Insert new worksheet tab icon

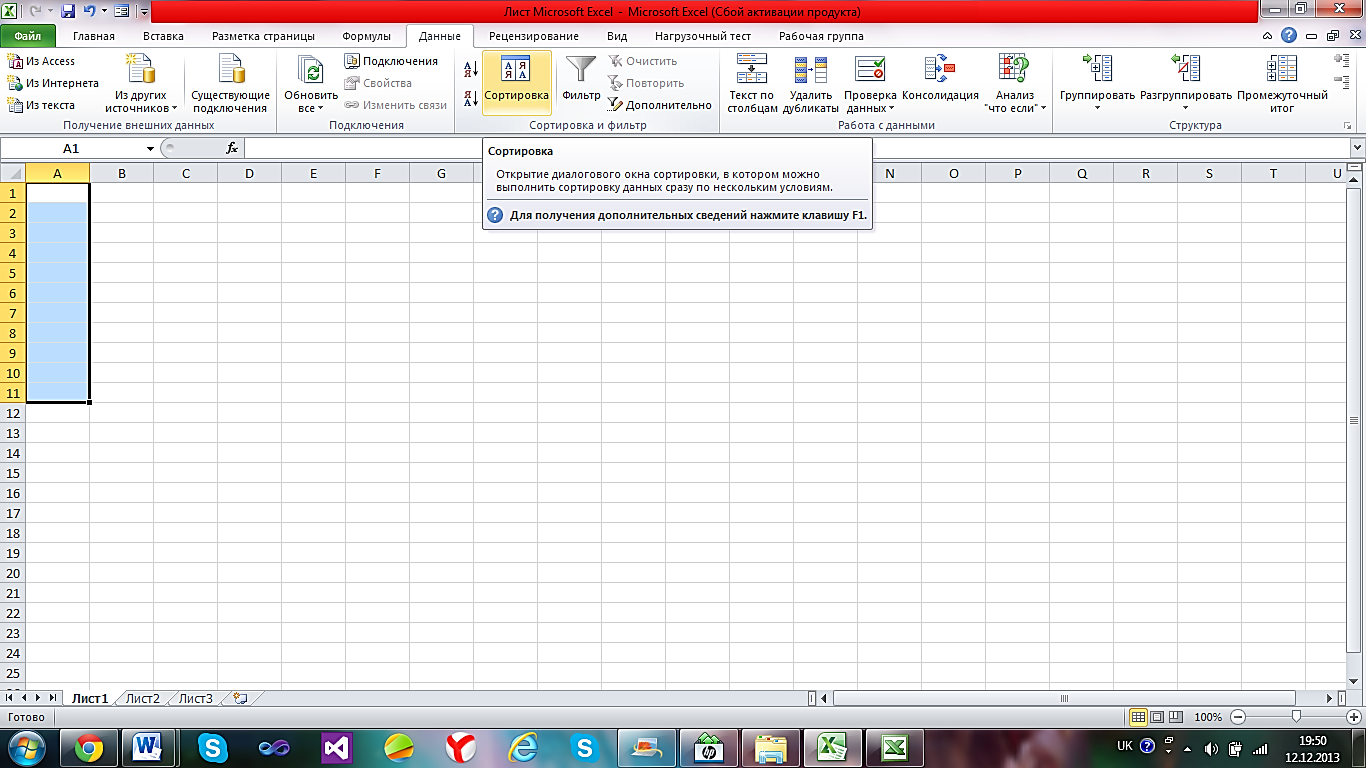point(239,698)
